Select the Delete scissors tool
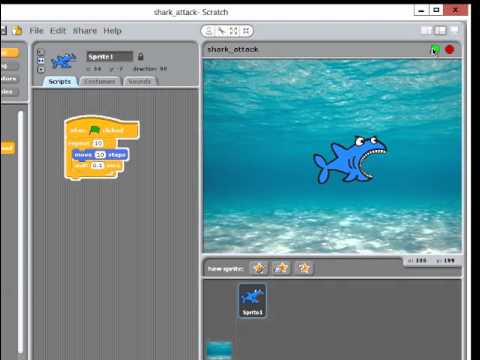This screenshot has height=360, width=480. (x=221, y=31)
